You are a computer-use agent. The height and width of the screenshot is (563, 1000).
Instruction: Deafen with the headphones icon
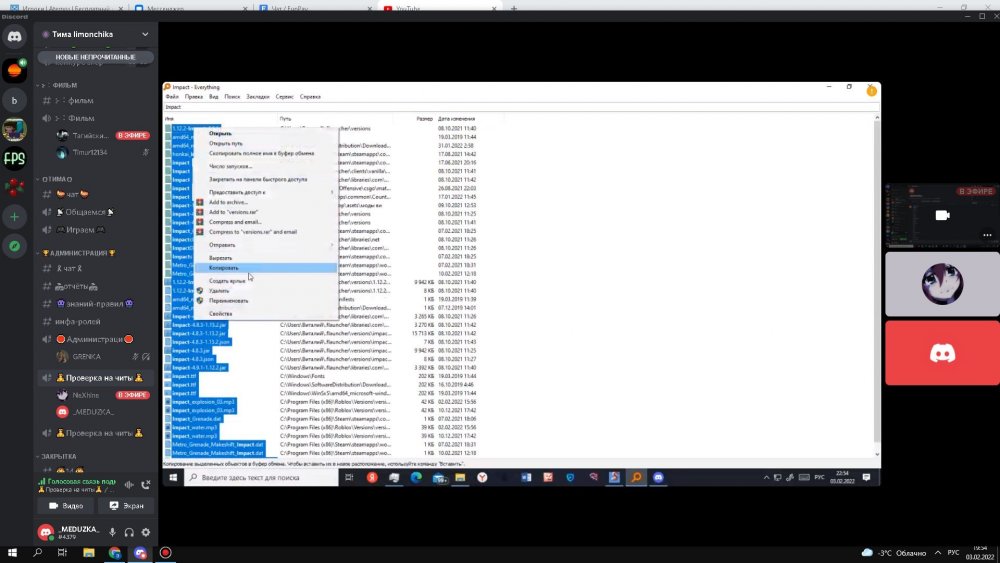click(129, 532)
